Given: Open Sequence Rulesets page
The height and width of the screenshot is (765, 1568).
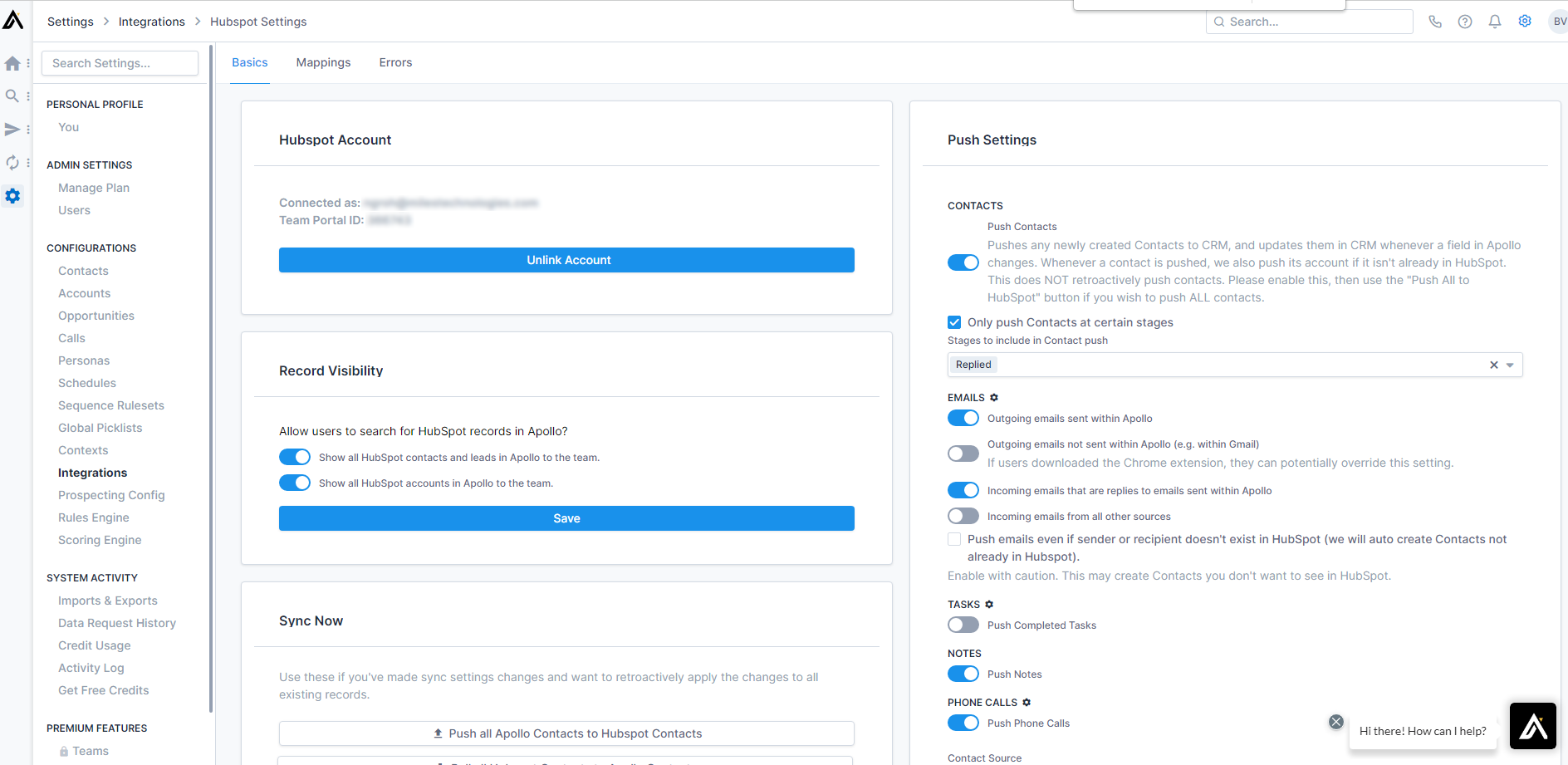Looking at the screenshot, I should pos(111,405).
